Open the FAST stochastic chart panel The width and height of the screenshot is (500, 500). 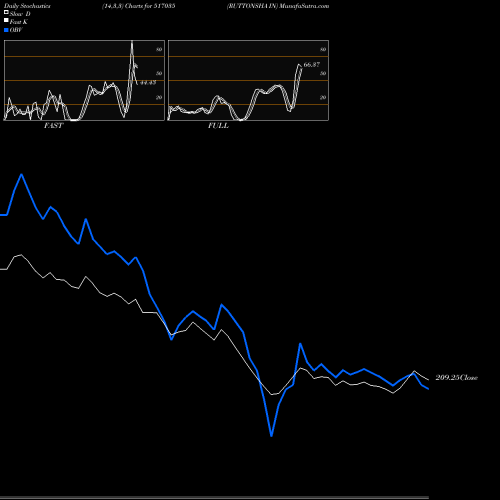pyautogui.click(x=84, y=80)
